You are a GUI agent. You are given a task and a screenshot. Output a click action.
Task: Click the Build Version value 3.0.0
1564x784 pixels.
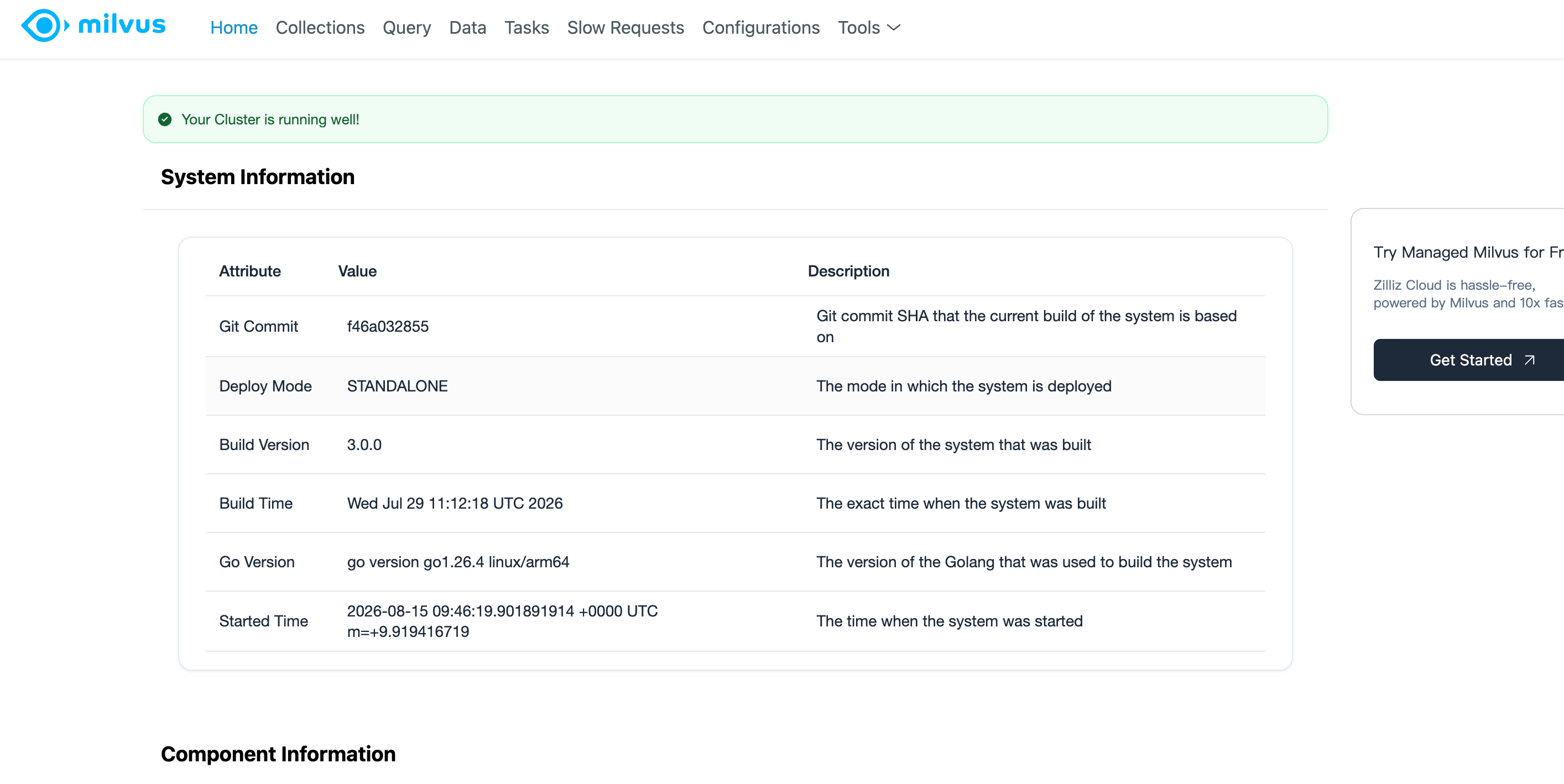[x=364, y=445]
